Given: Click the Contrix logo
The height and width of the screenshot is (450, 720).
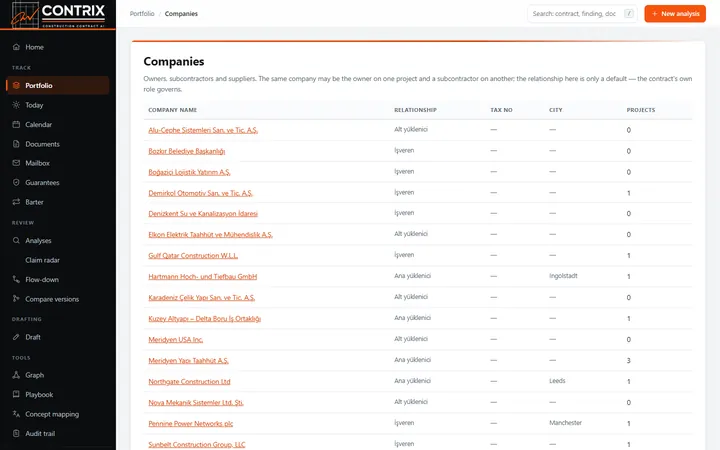Looking at the screenshot, I should [x=58, y=14].
